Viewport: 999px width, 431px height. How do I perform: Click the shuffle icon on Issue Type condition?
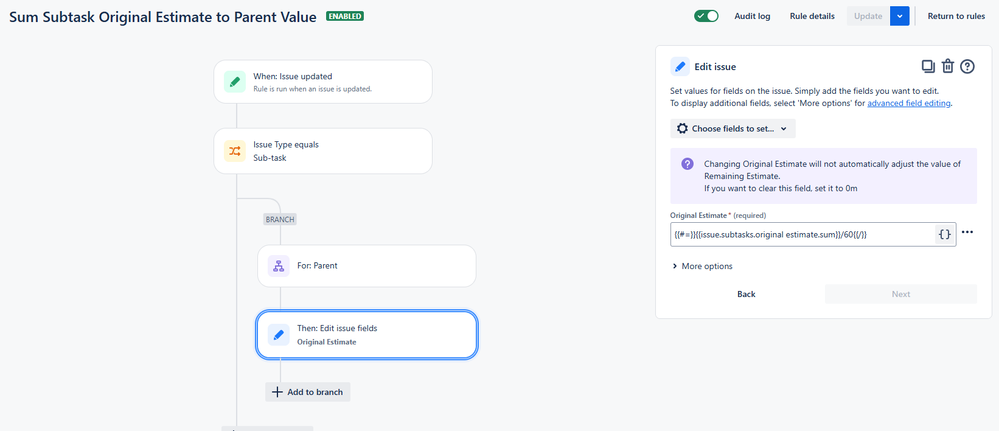coord(235,151)
